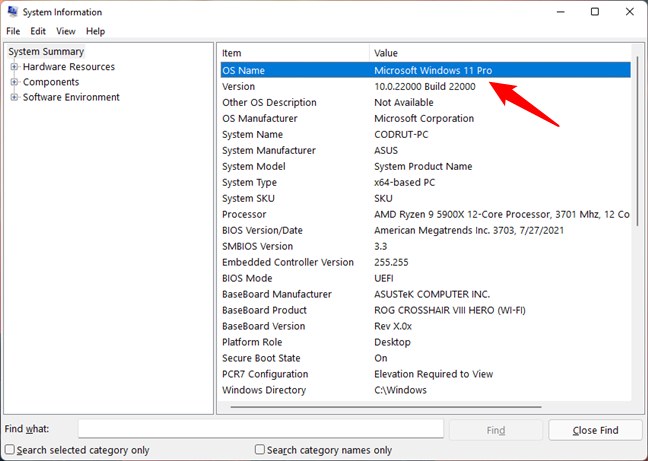Select the PCR7 Configuration row

point(425,374)
